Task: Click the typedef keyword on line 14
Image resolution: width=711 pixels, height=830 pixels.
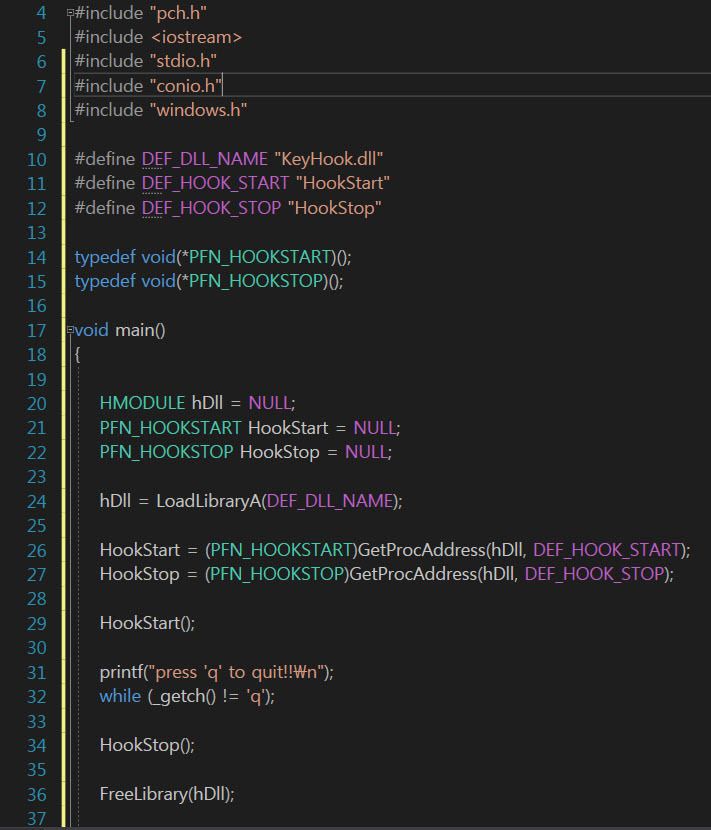Action: (x=105, y=257)
